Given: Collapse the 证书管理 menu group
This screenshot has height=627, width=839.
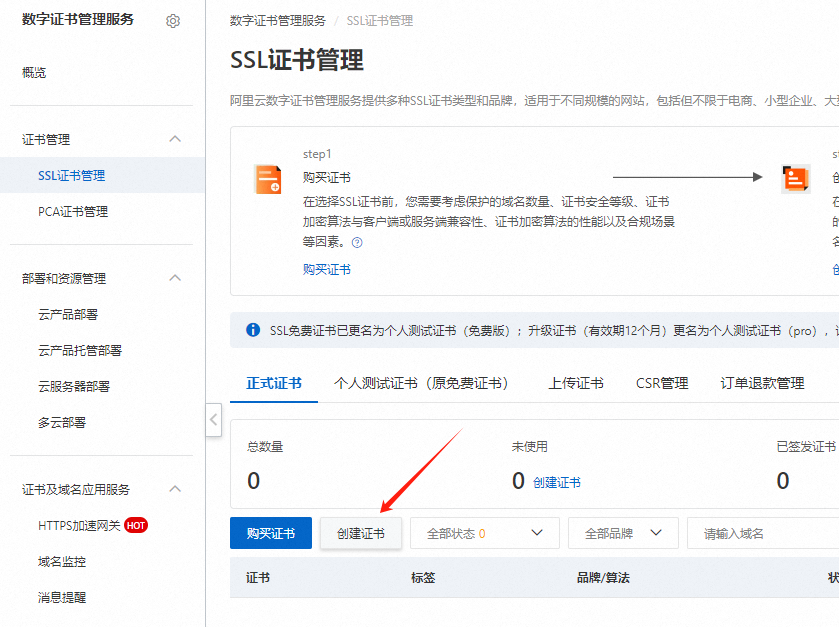Looking at the screenshot, I should [175, 139].
